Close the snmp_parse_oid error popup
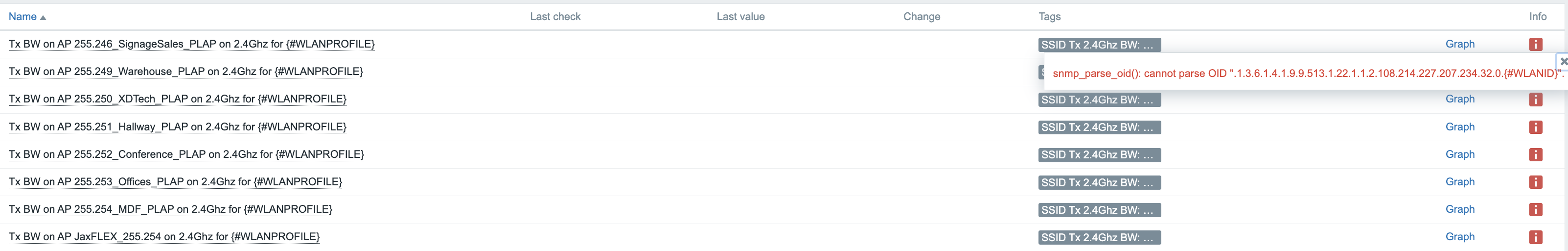Image resolution: width=1568 pixels, height=251 pixels. pyautogui.click(x=1563, y=62)
